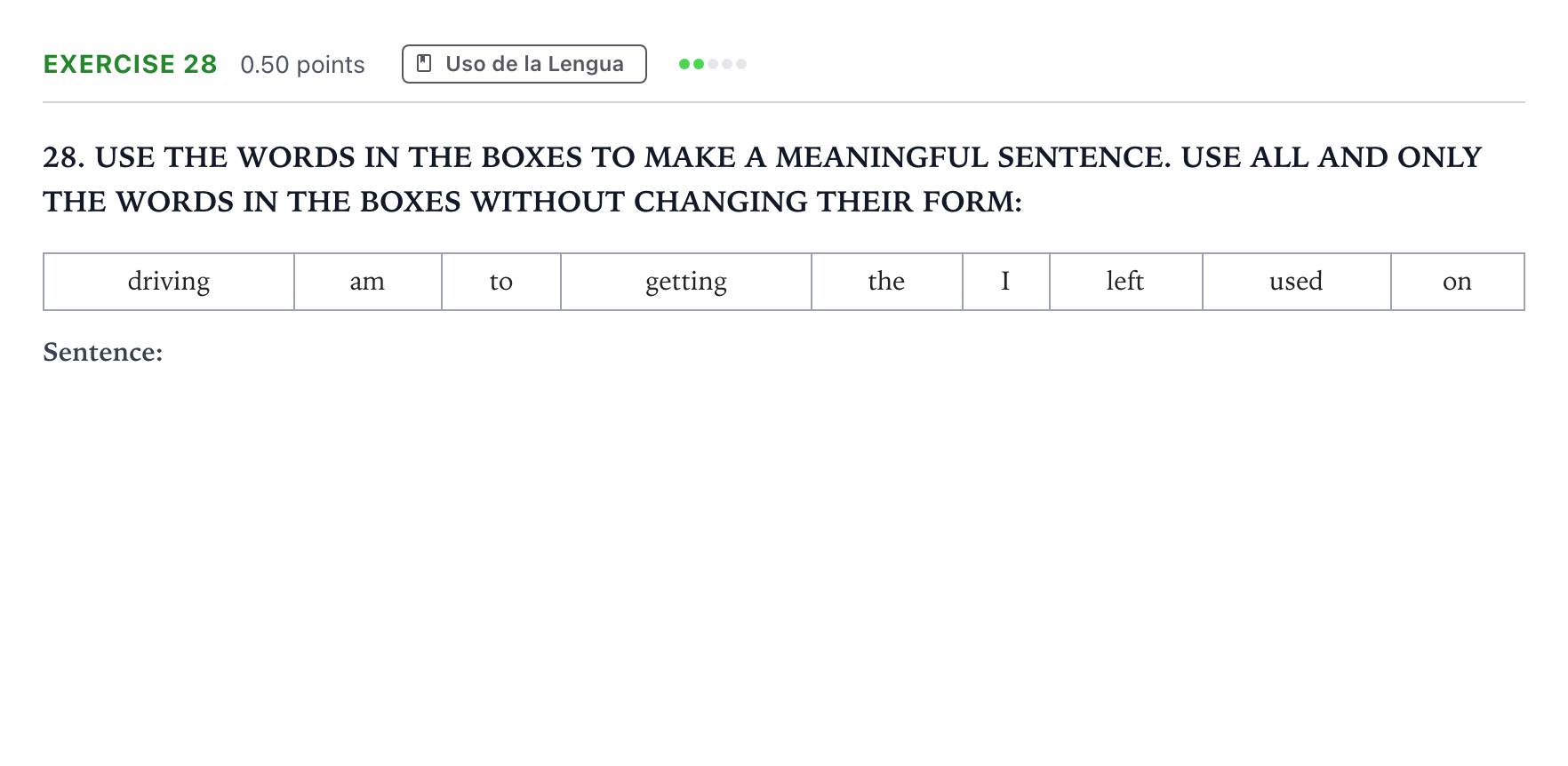
Task: Click the last gray difficulty dot
Action: 741,64
